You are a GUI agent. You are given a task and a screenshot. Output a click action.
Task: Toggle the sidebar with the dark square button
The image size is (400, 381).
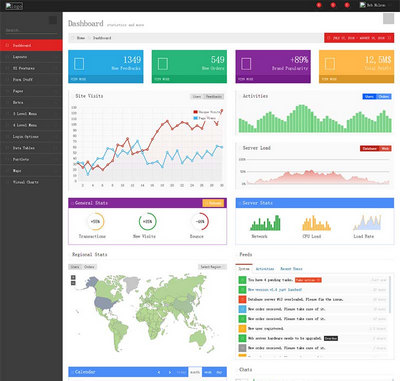53,20
